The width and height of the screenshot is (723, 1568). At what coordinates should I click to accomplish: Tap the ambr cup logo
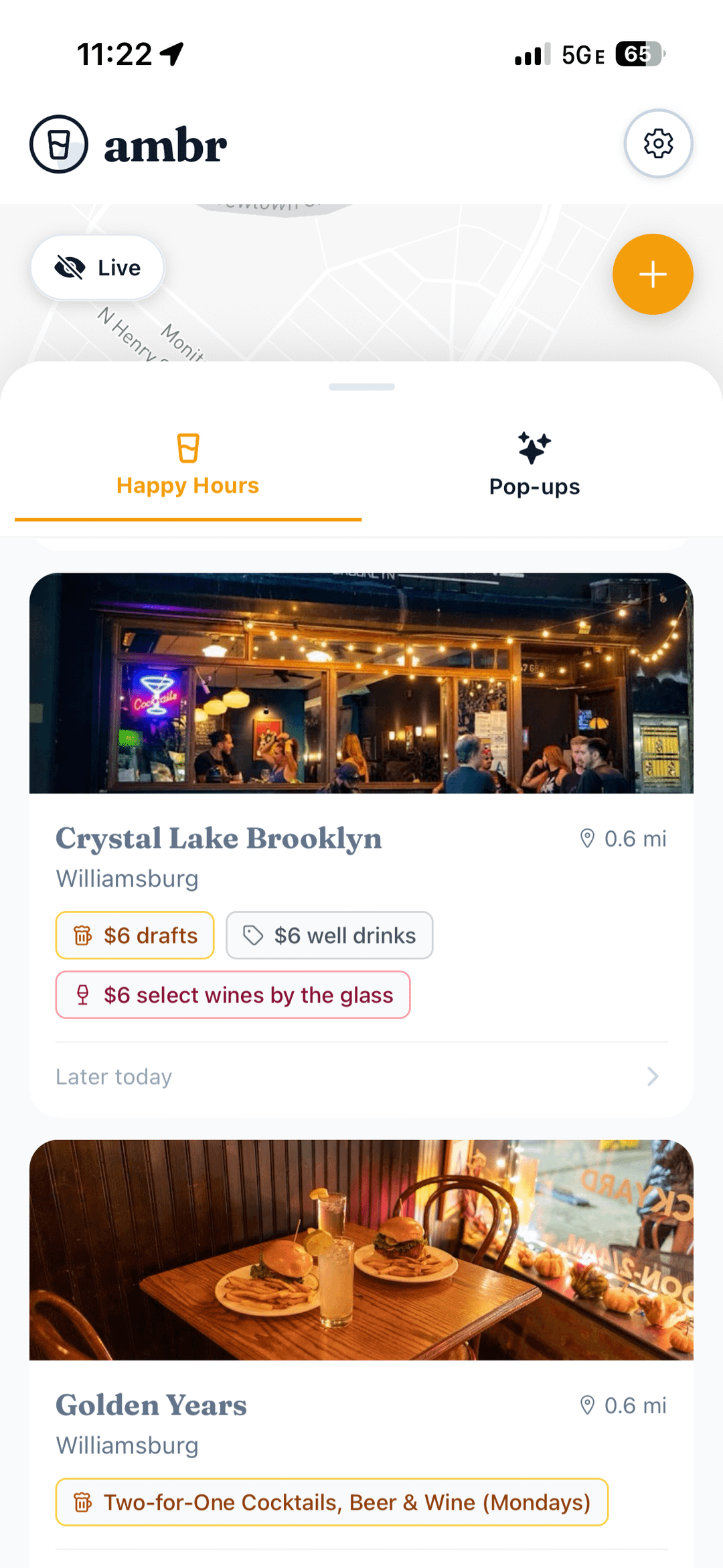click(59, 144)
